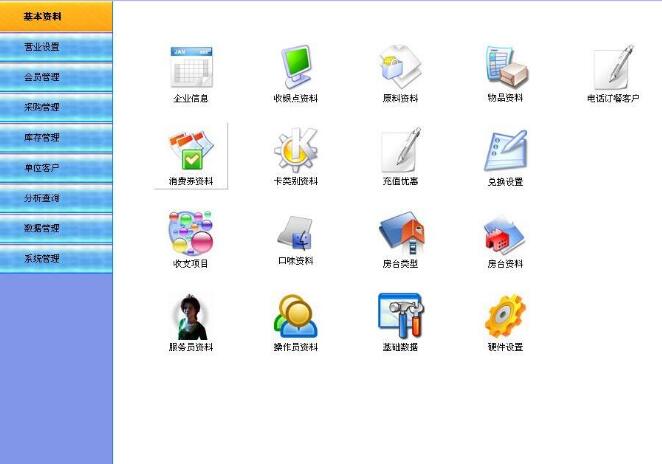This screenshot has width=662, height=464.
Task: Open 兑换设置 icon
Action: (x=505, y=151)
